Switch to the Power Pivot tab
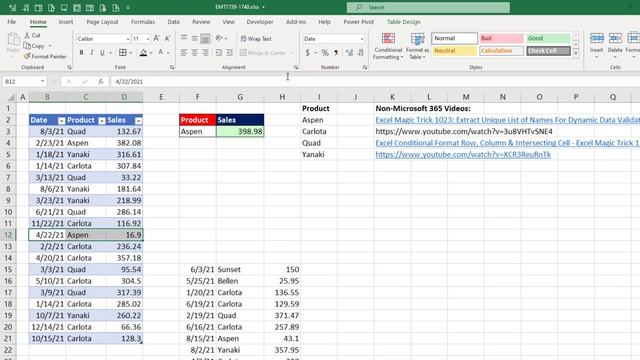Screen dimensions: 640x360 coord(358,22)
